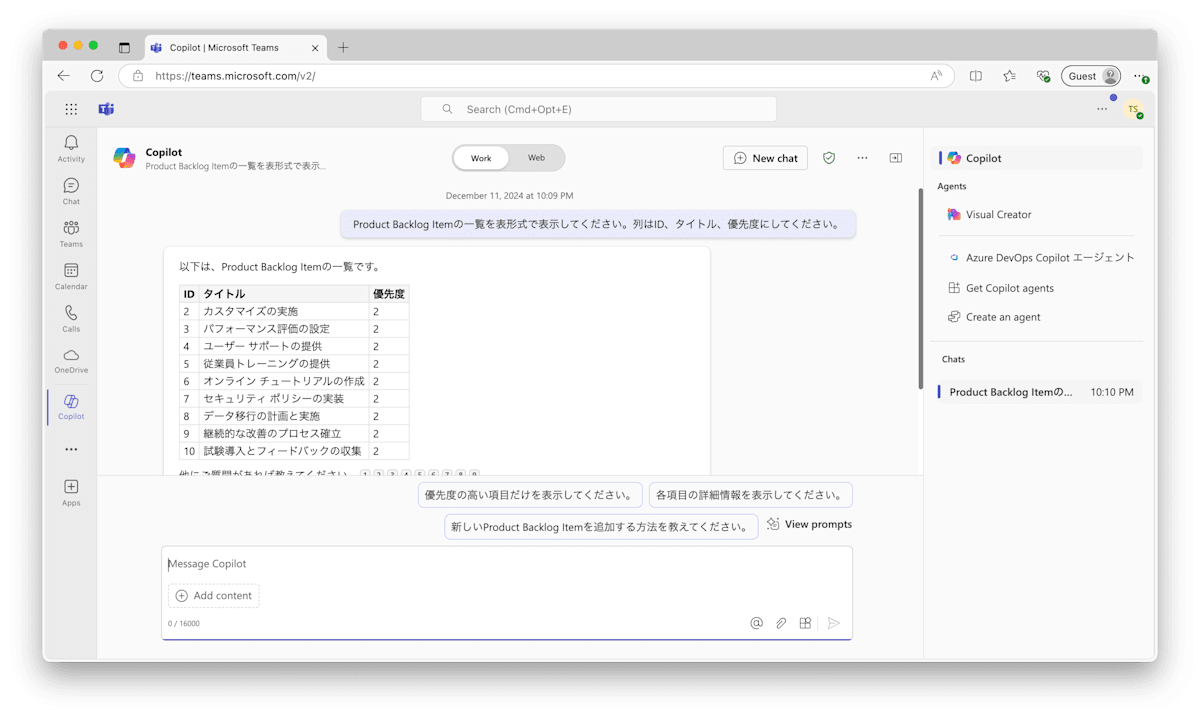This screenshot has width=1200, height=718.
Task: Go back in the browser
Action: click(x=64, y=76)
